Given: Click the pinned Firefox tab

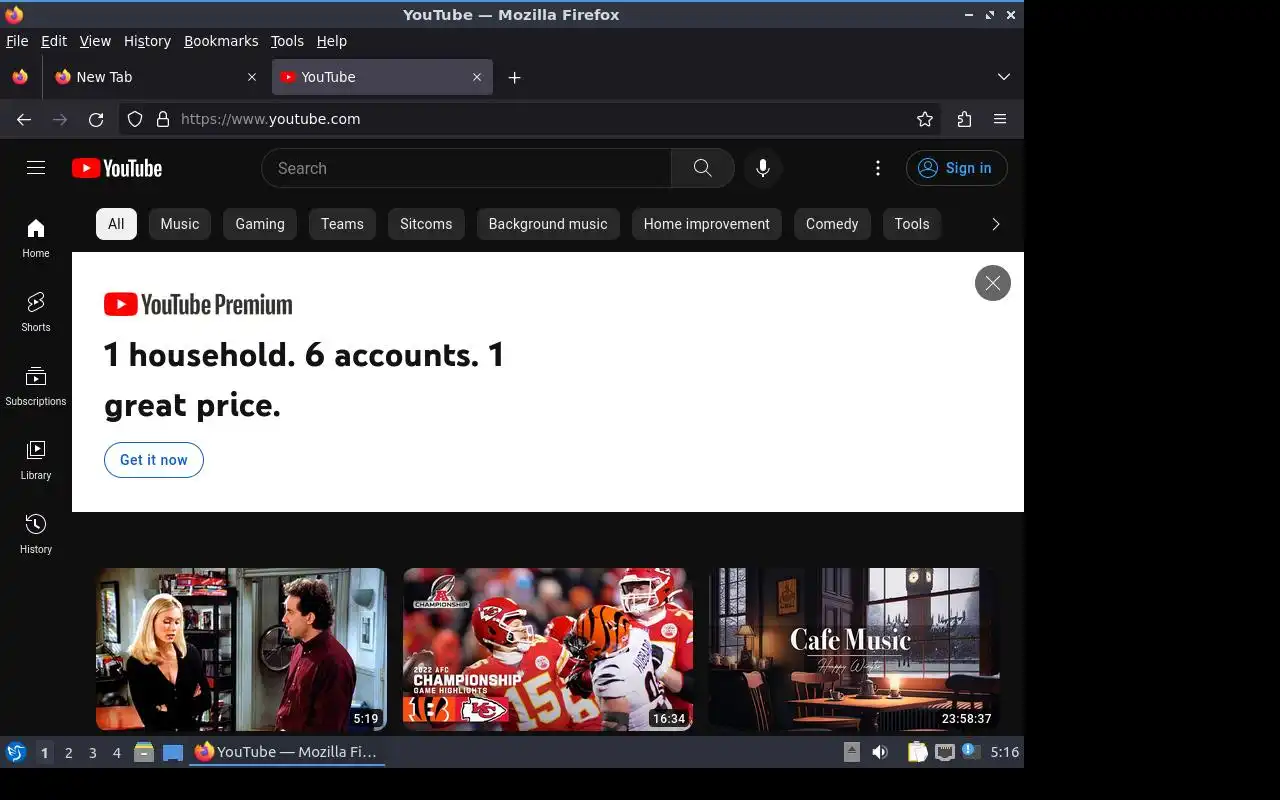Looking at the screenshot, I should pos(20,77).
